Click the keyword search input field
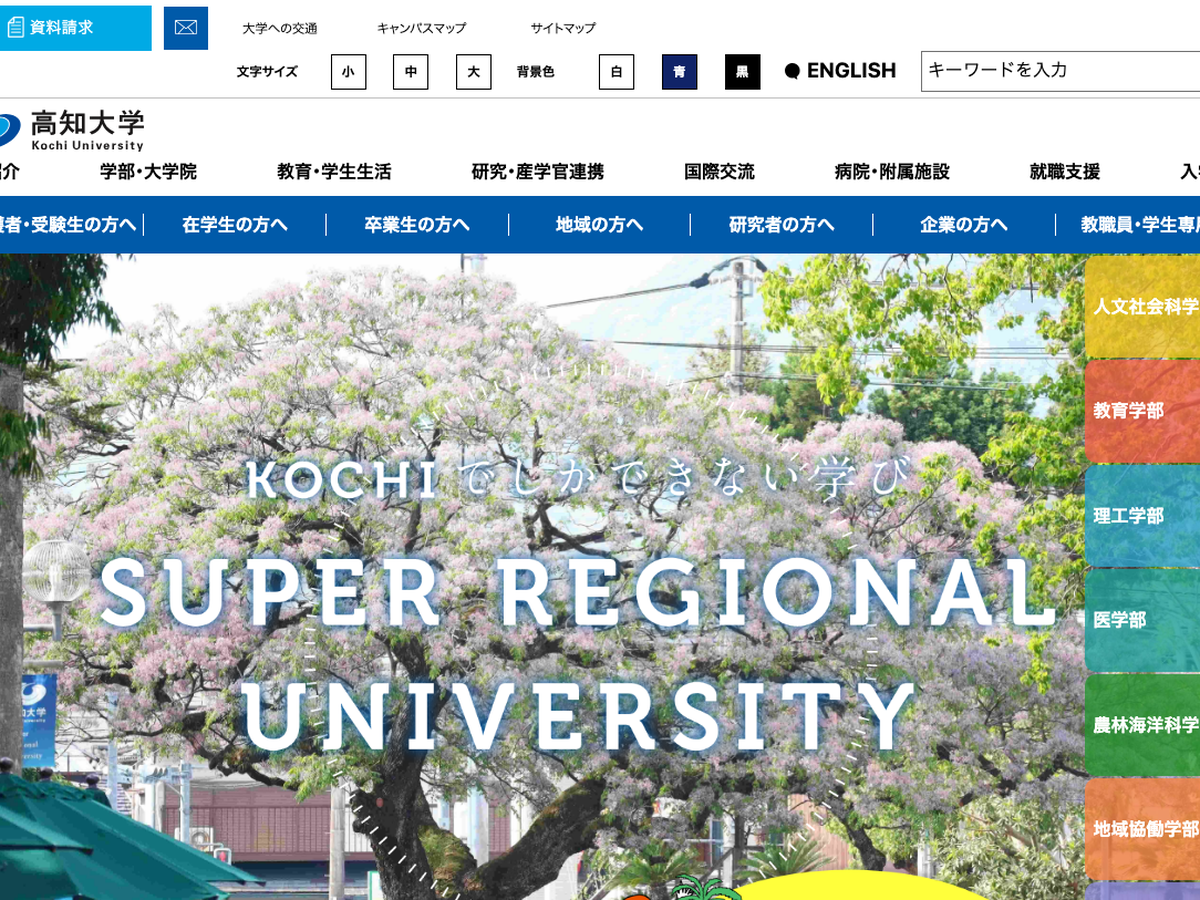 coord(1058,71)
